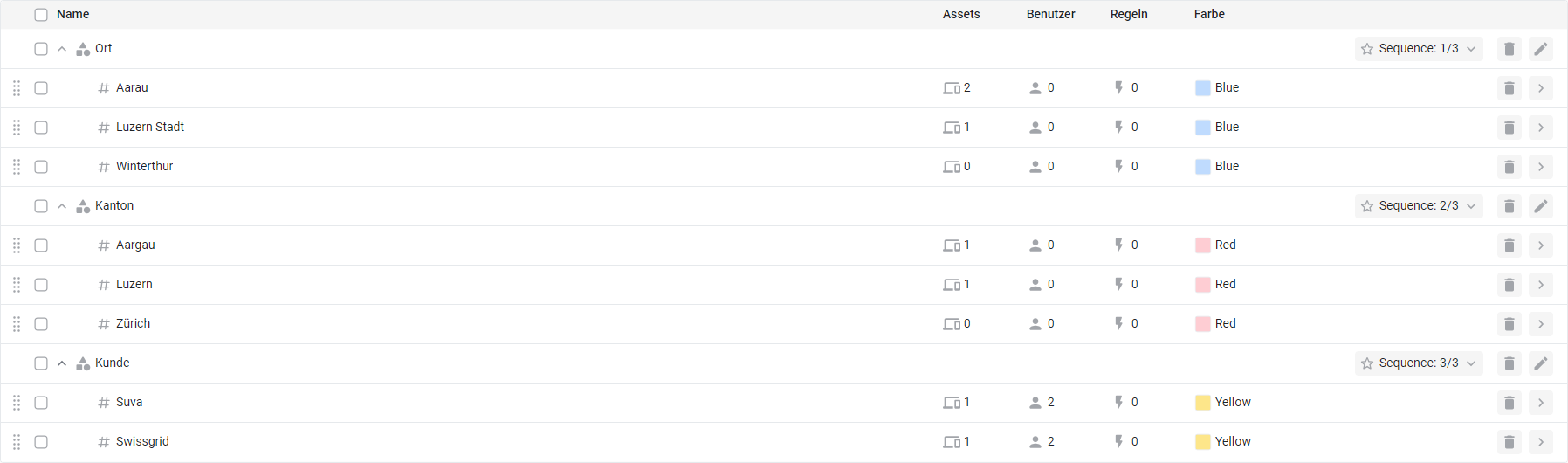
Task: Collapse the Kanton group
Action: tap(62, 206)
